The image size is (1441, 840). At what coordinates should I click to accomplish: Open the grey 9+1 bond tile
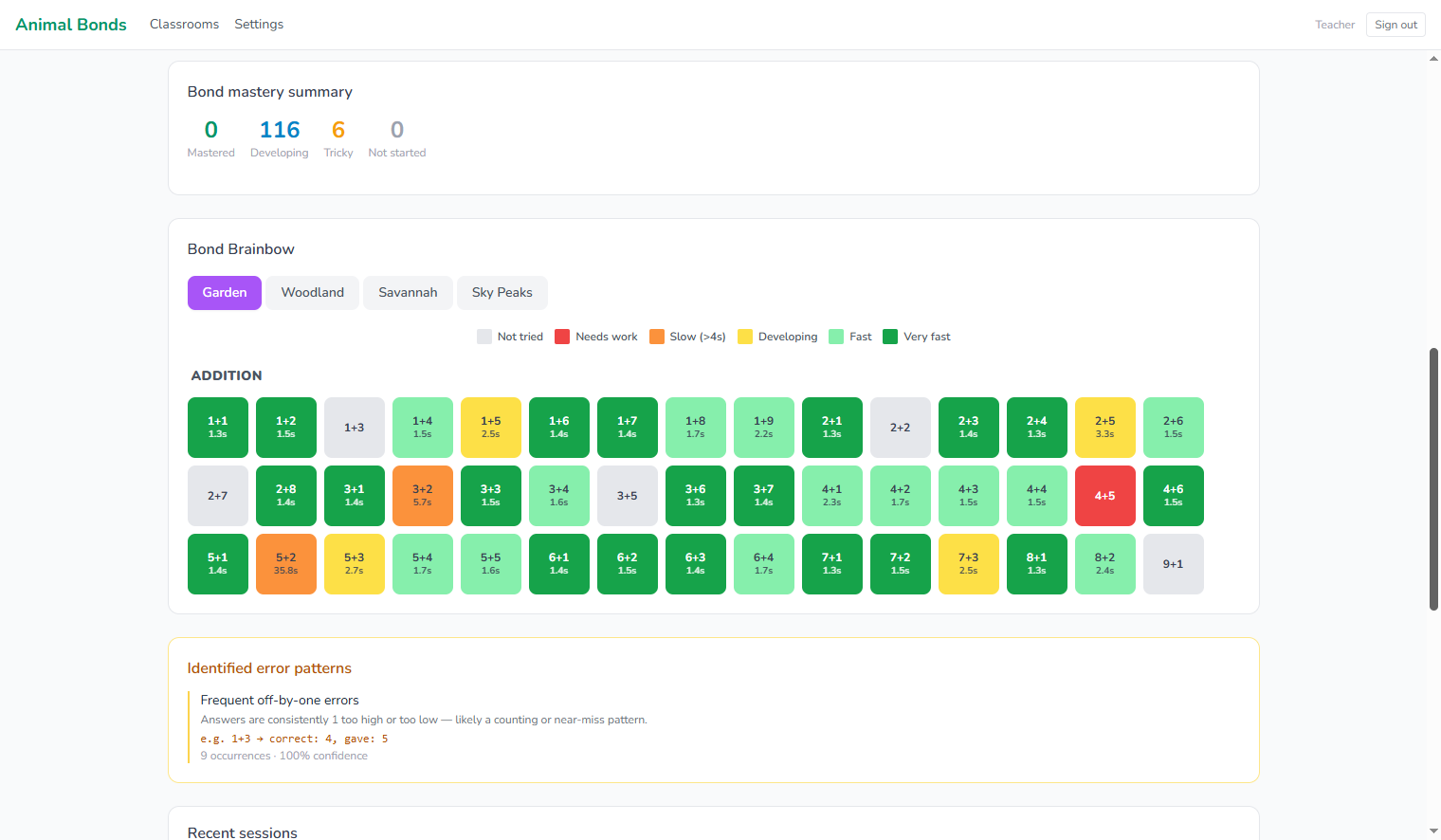tap(1173, 564)
